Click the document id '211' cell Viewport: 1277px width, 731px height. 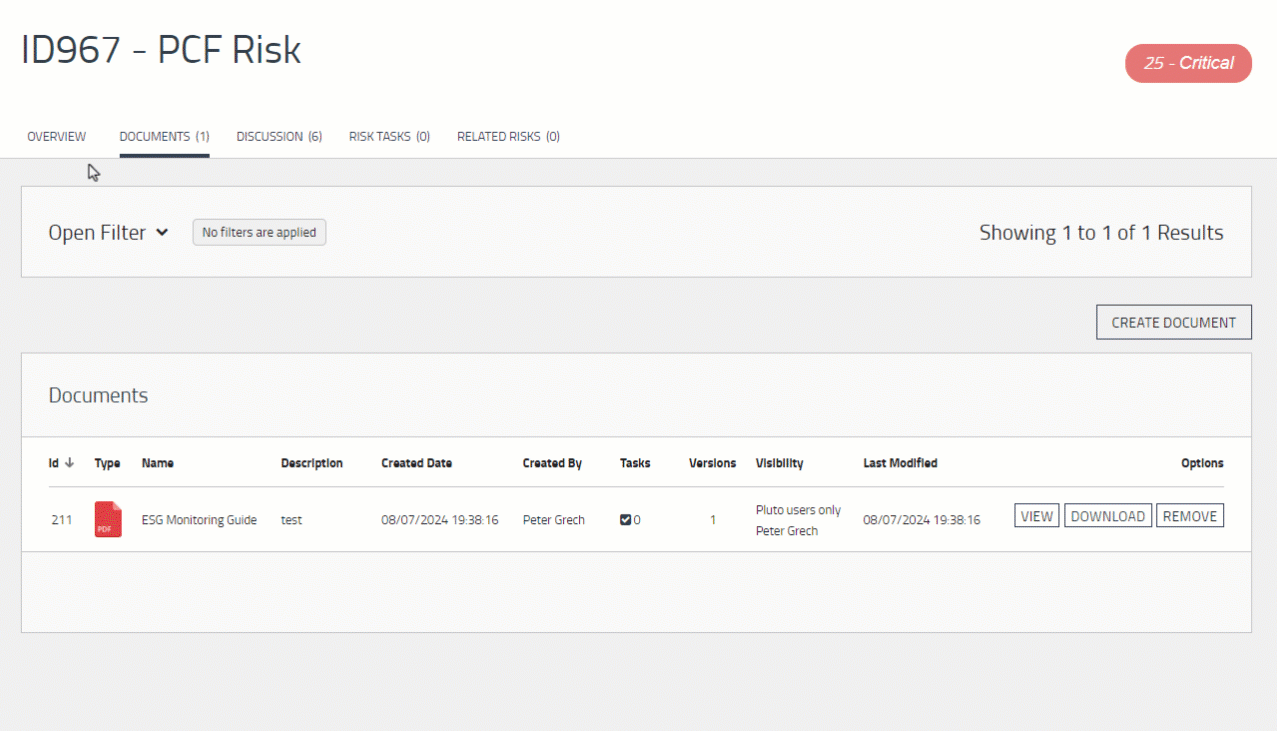[62, 520]
